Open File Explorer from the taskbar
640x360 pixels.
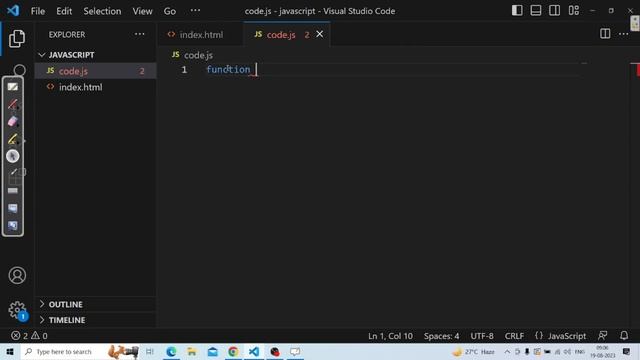[191, 351]
